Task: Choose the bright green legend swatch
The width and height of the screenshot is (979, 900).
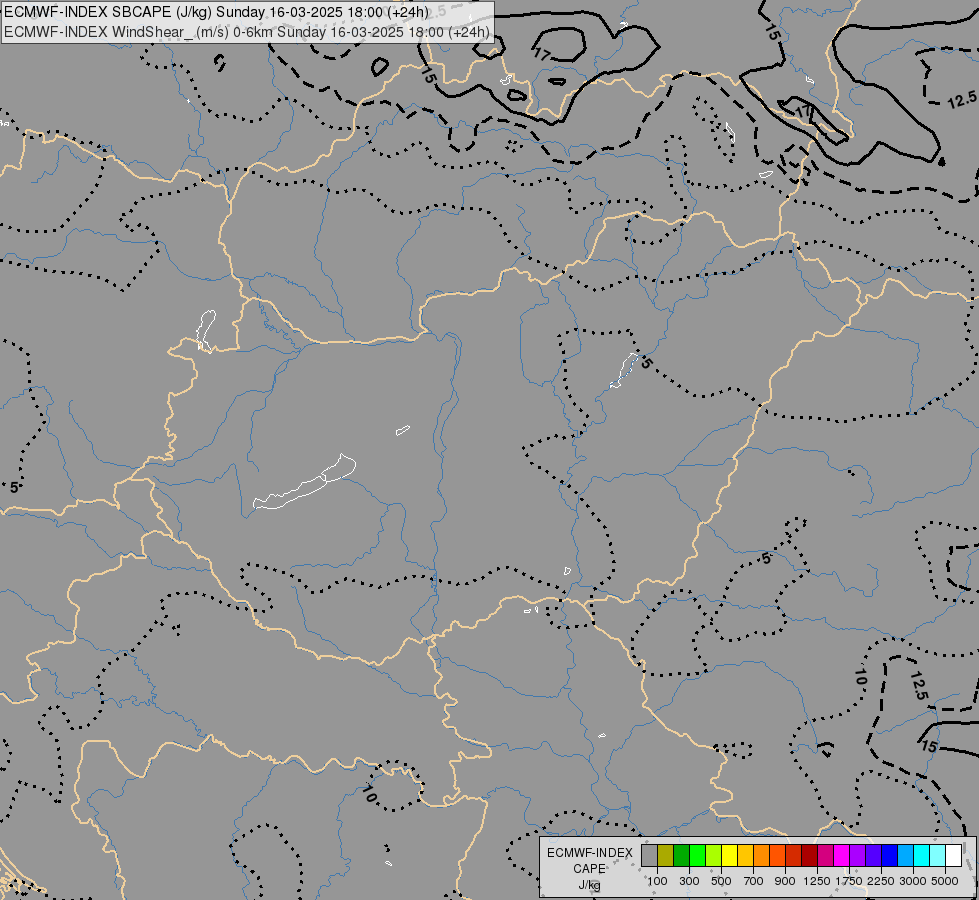Action: [698, 855]
